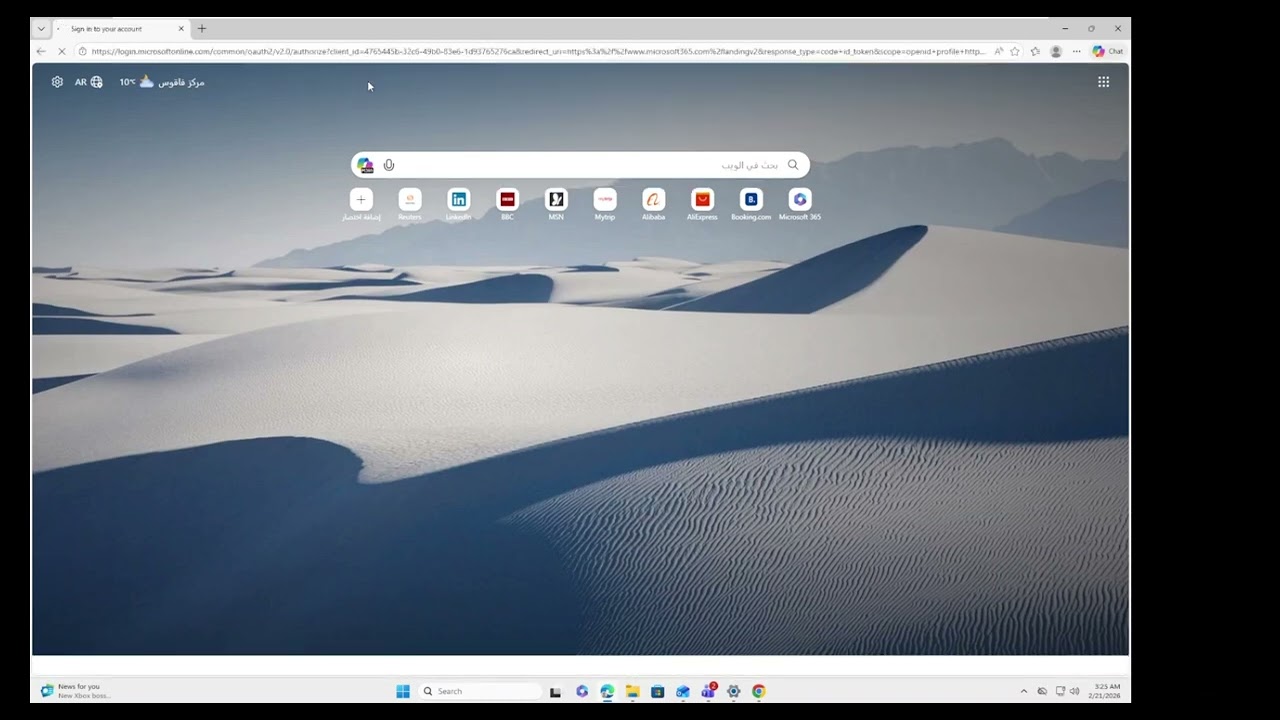Stop page loading with X button
This screenshot has height=720, width=1280.
(x=62, y=51)
